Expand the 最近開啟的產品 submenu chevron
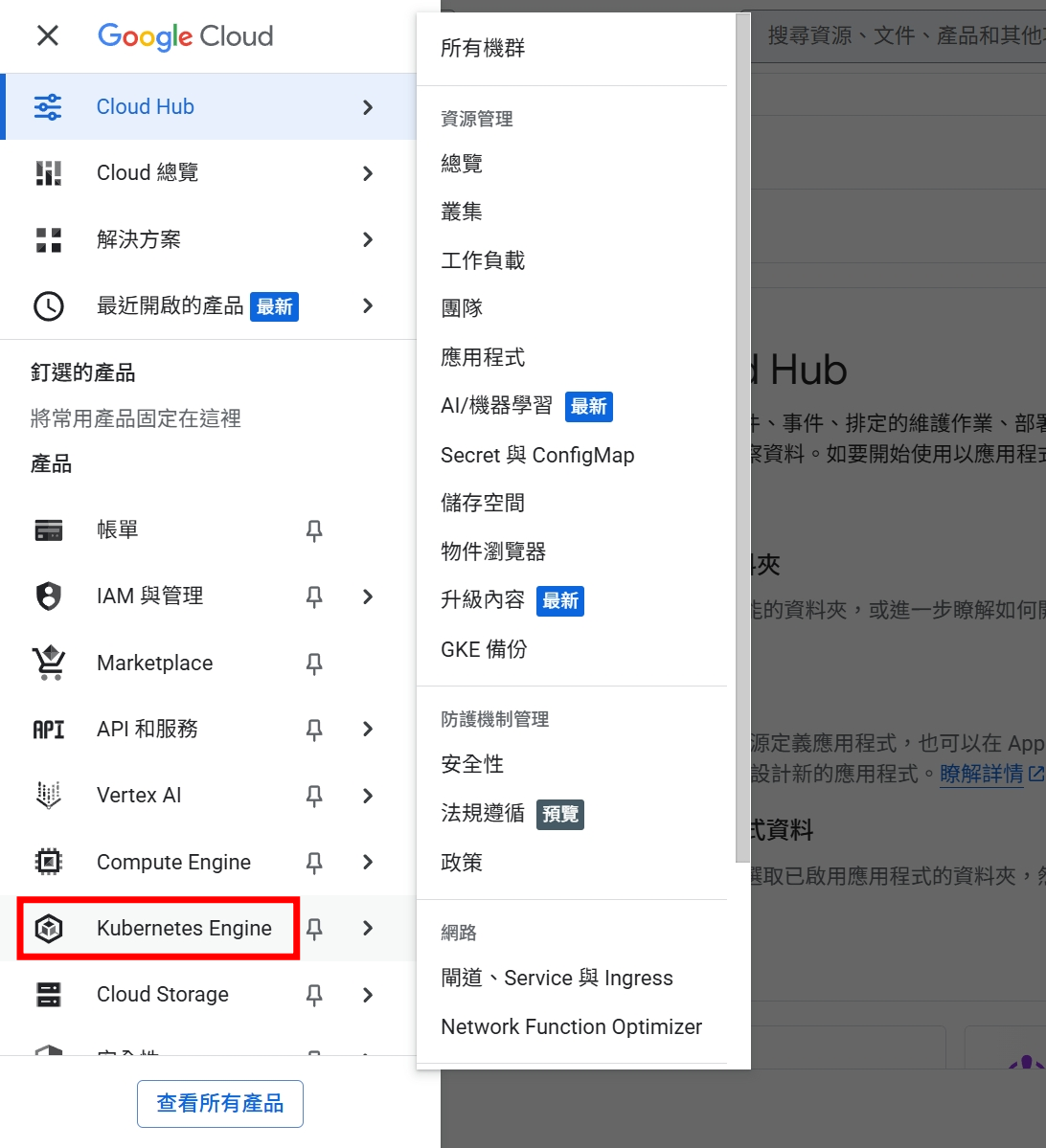The image size is (1046, 1148). (368, 306)
